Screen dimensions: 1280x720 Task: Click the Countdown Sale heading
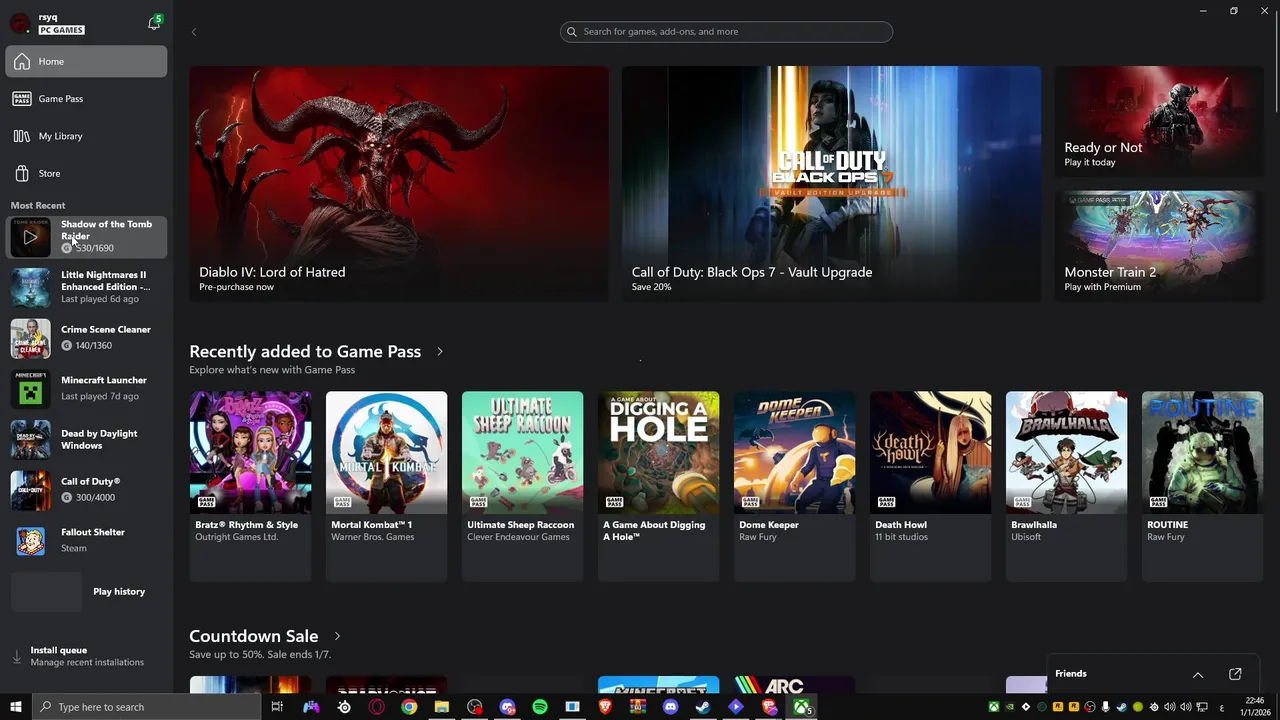[254, 636]
